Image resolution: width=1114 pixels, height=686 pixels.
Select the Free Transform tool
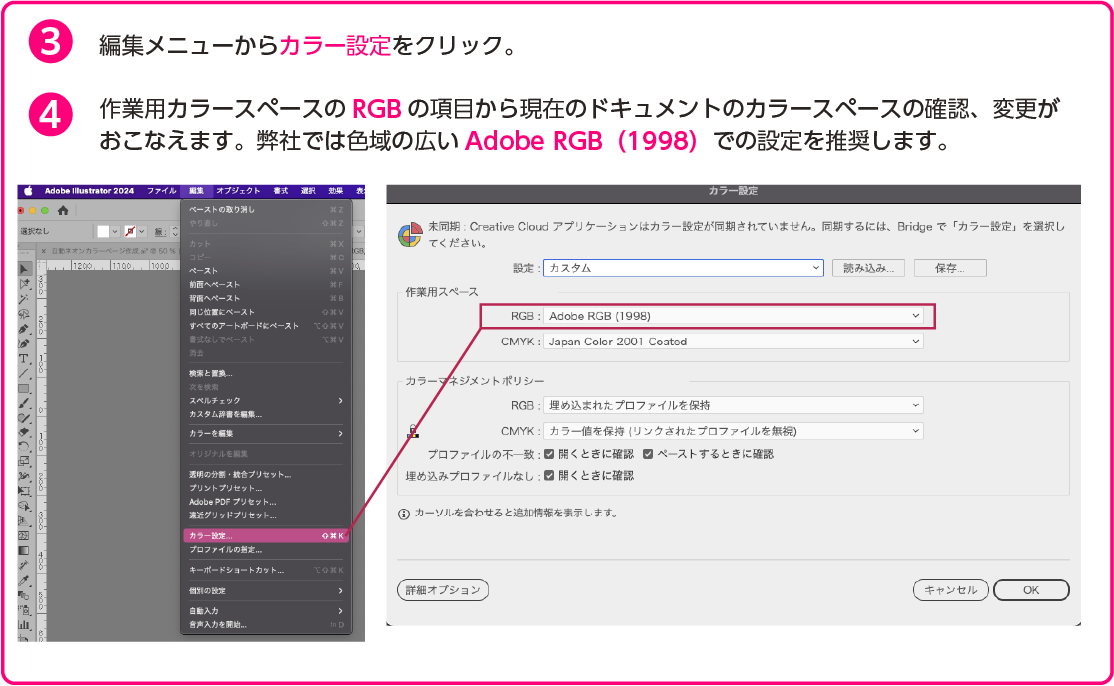(x=24, y=491)
